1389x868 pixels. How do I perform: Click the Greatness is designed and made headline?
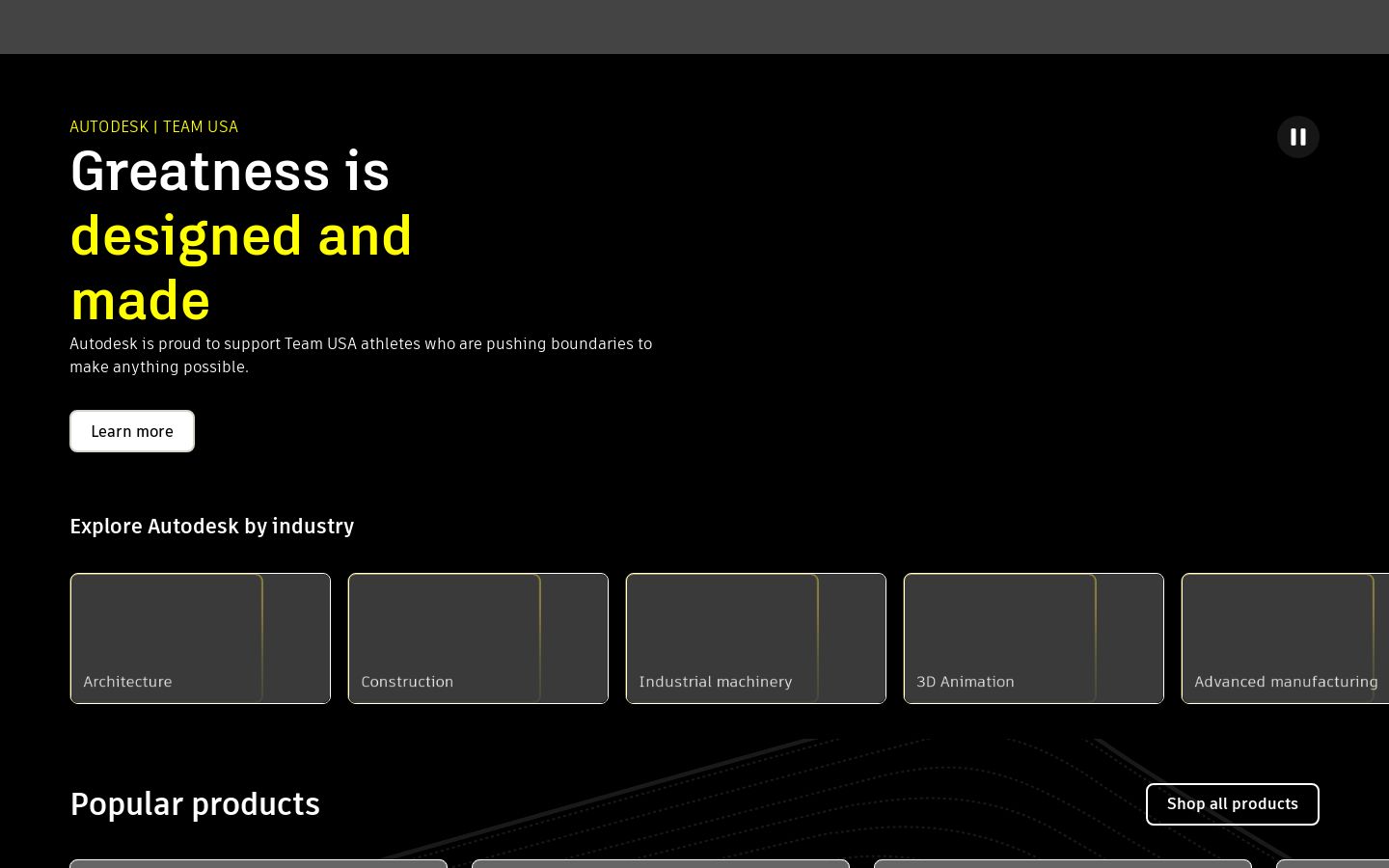pos(241,235)
